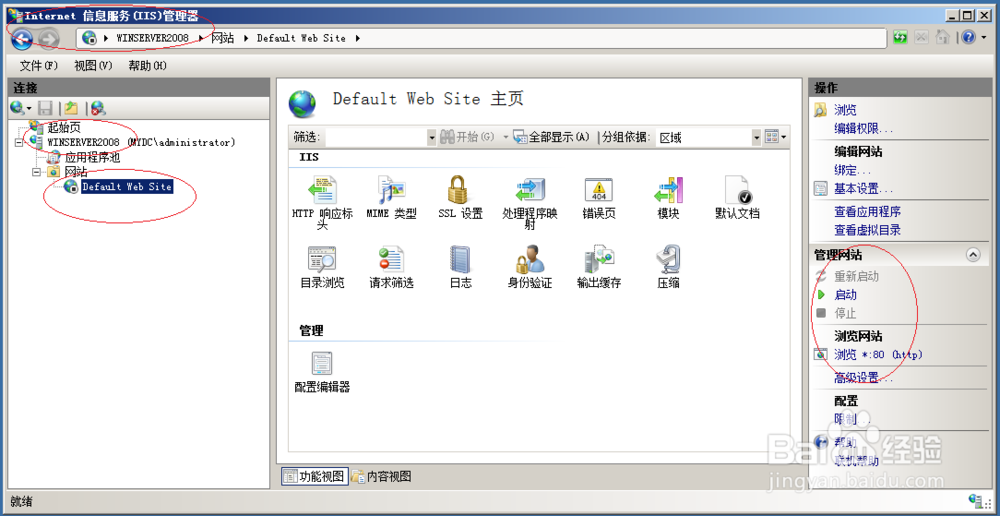The image size is (1000, 516).
Task: Open the 请求筛选 feature icon
Action: [392, 259]
